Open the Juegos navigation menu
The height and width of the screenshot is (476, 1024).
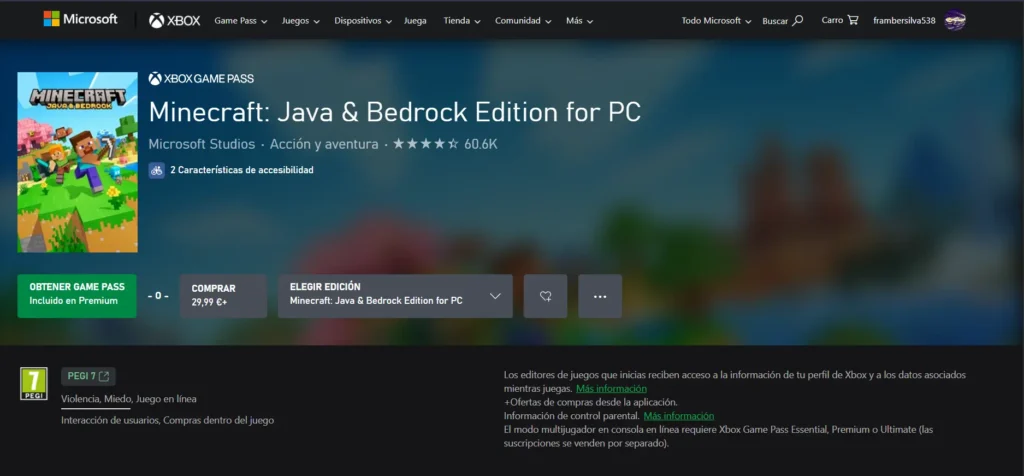tap(300, 20)
